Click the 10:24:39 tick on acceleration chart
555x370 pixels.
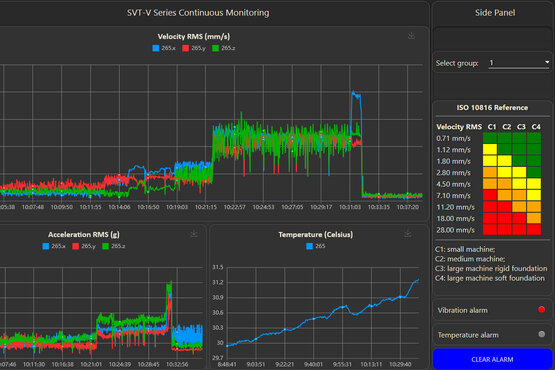pyautogui.click(x=120, y=364)
